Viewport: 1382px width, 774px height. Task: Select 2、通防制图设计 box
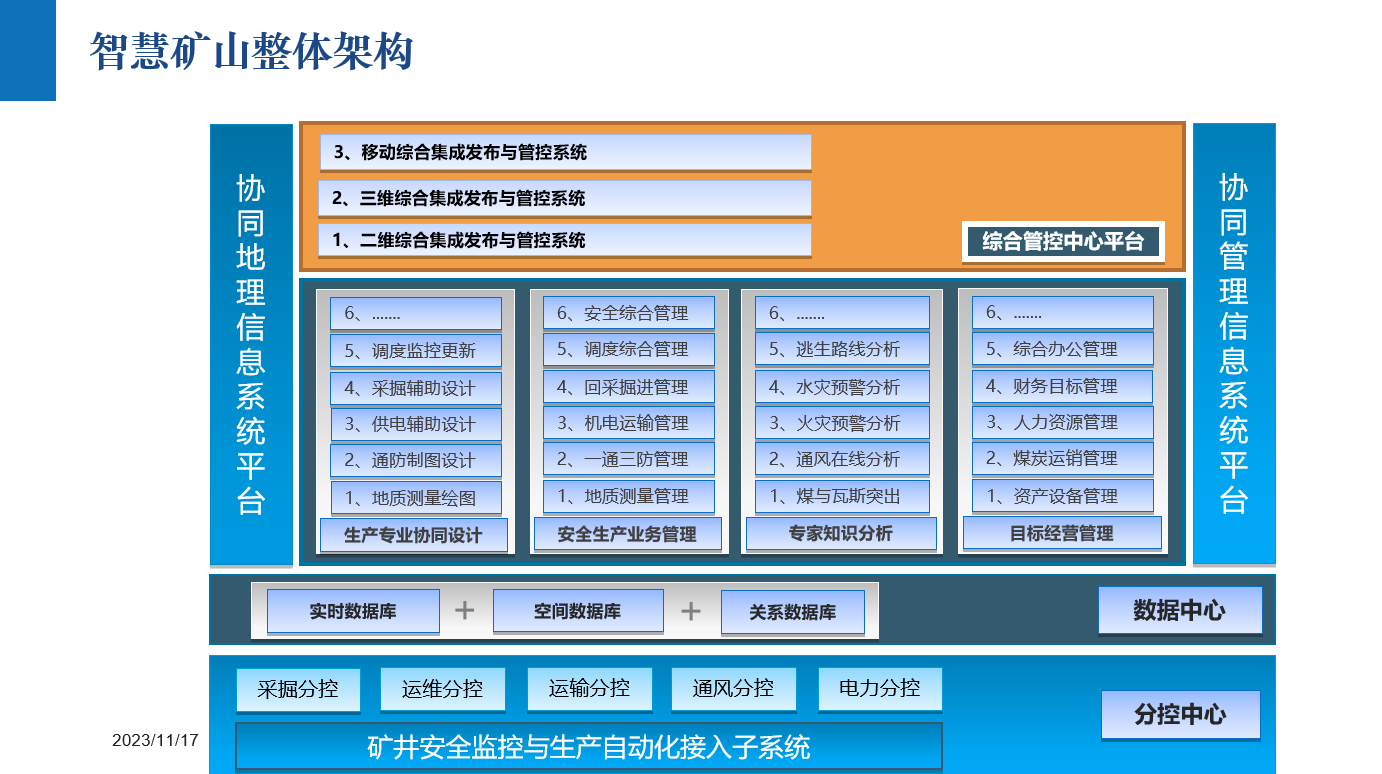pyautogui.click(x=416, y=461)
